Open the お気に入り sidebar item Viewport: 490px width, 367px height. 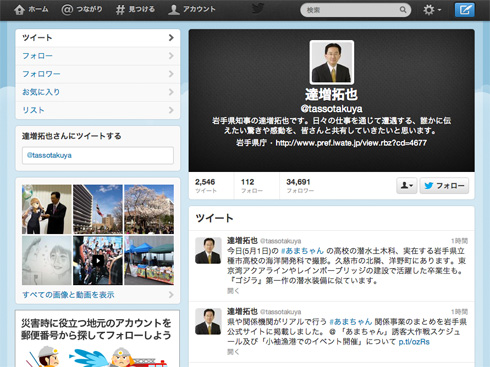point(98,92)
